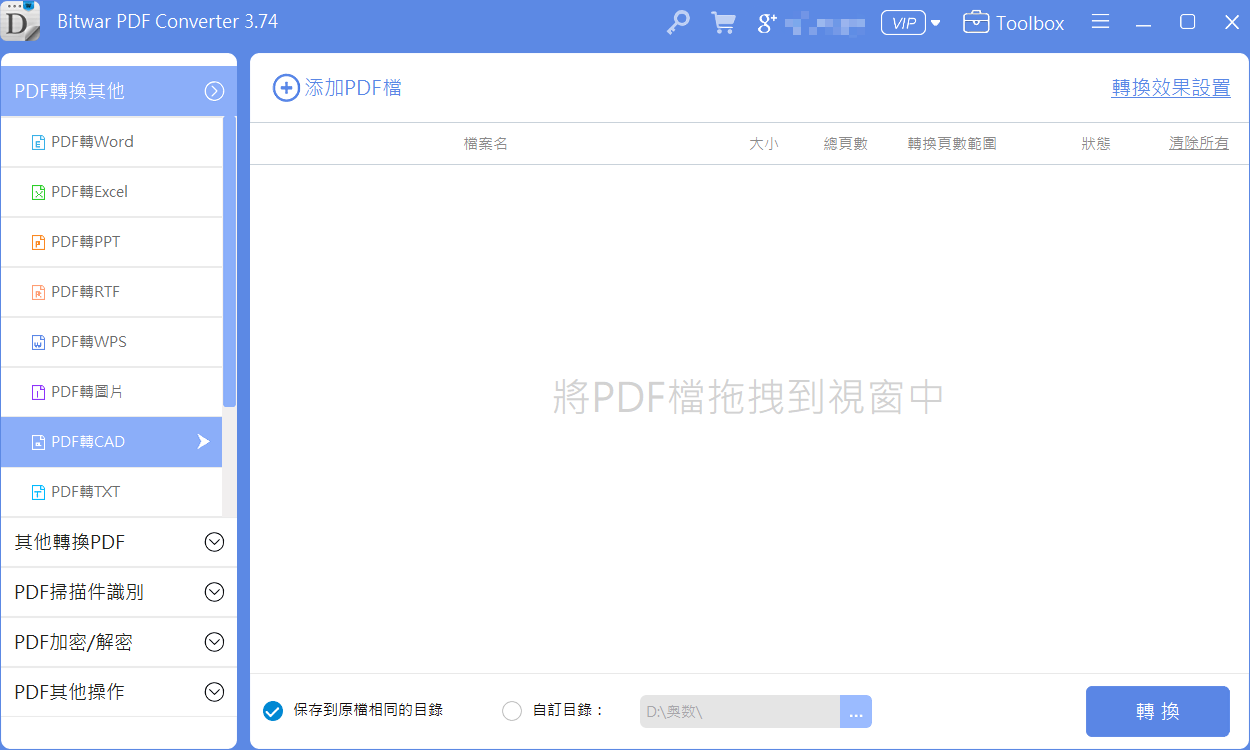Click the 檔案名 column header
This screenshot has height=750, width=1250.
[x=486, y=144]
